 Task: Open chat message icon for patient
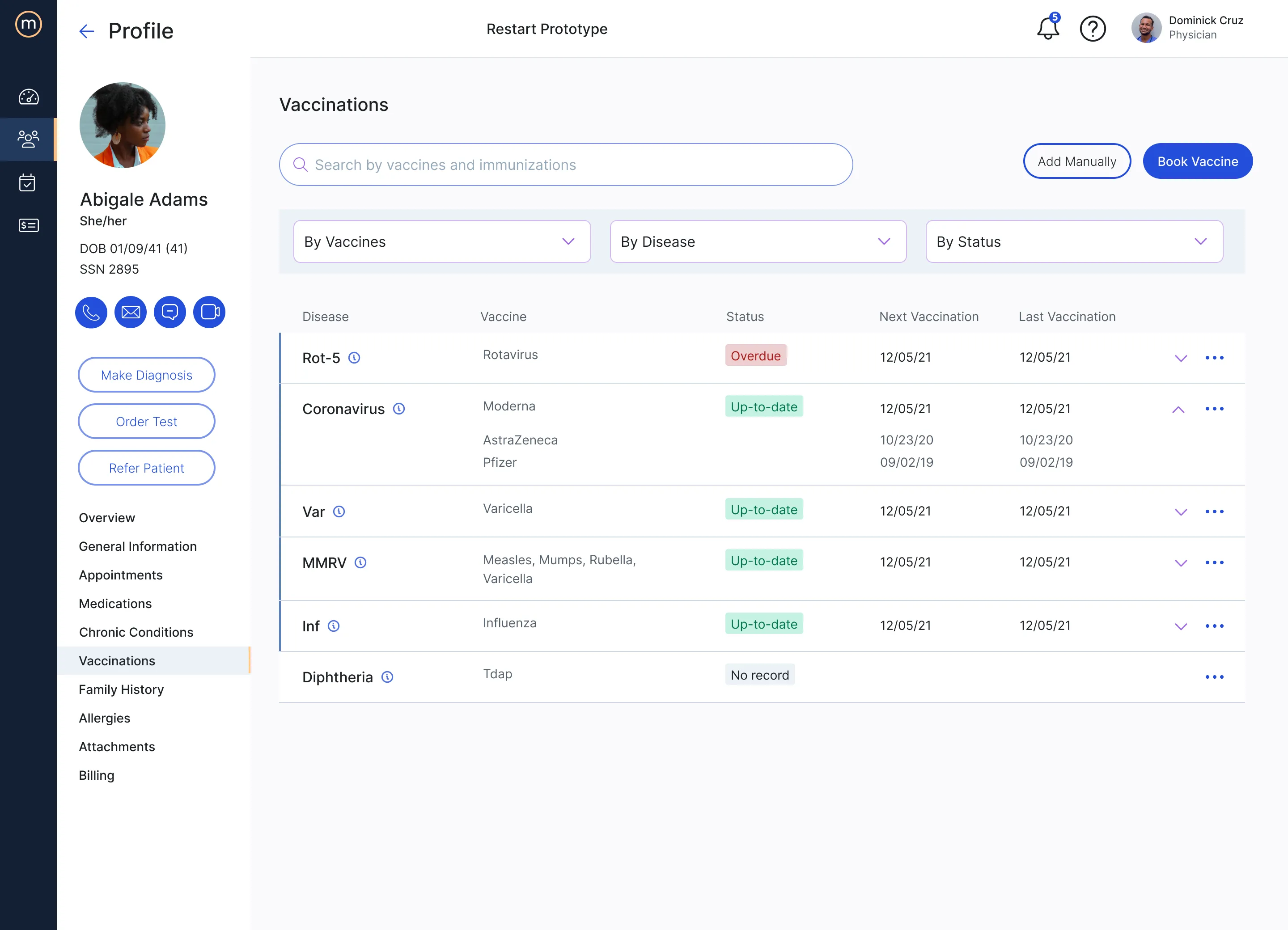point(170,312)
